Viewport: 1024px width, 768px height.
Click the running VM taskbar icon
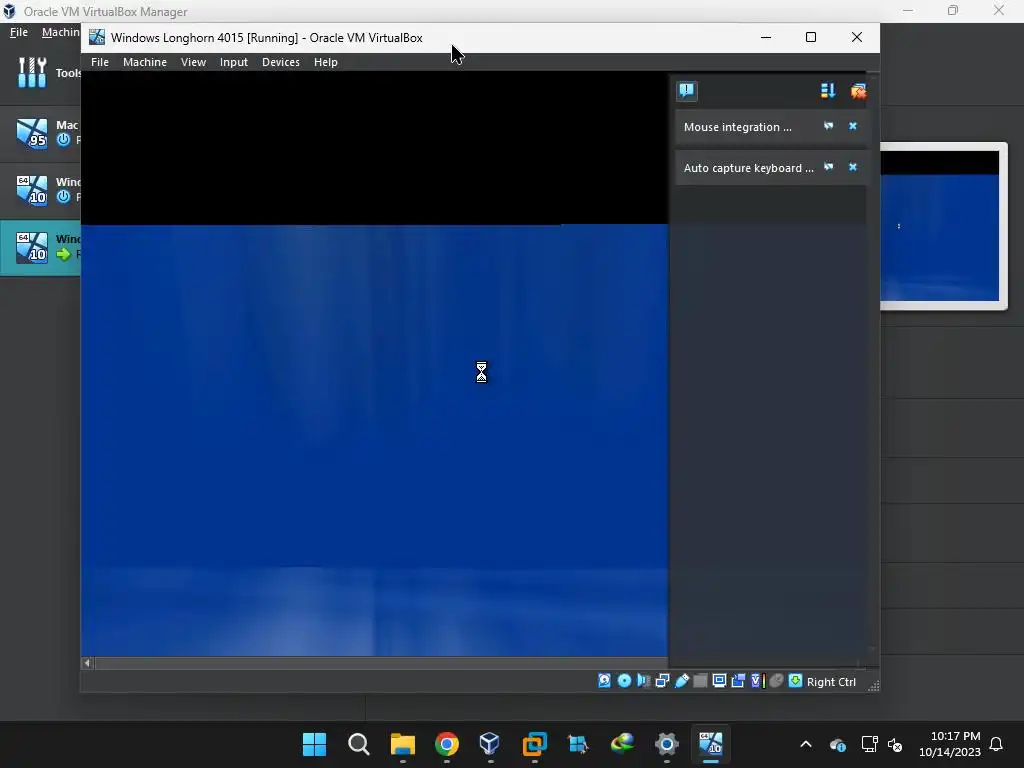(x=711, y=744)
